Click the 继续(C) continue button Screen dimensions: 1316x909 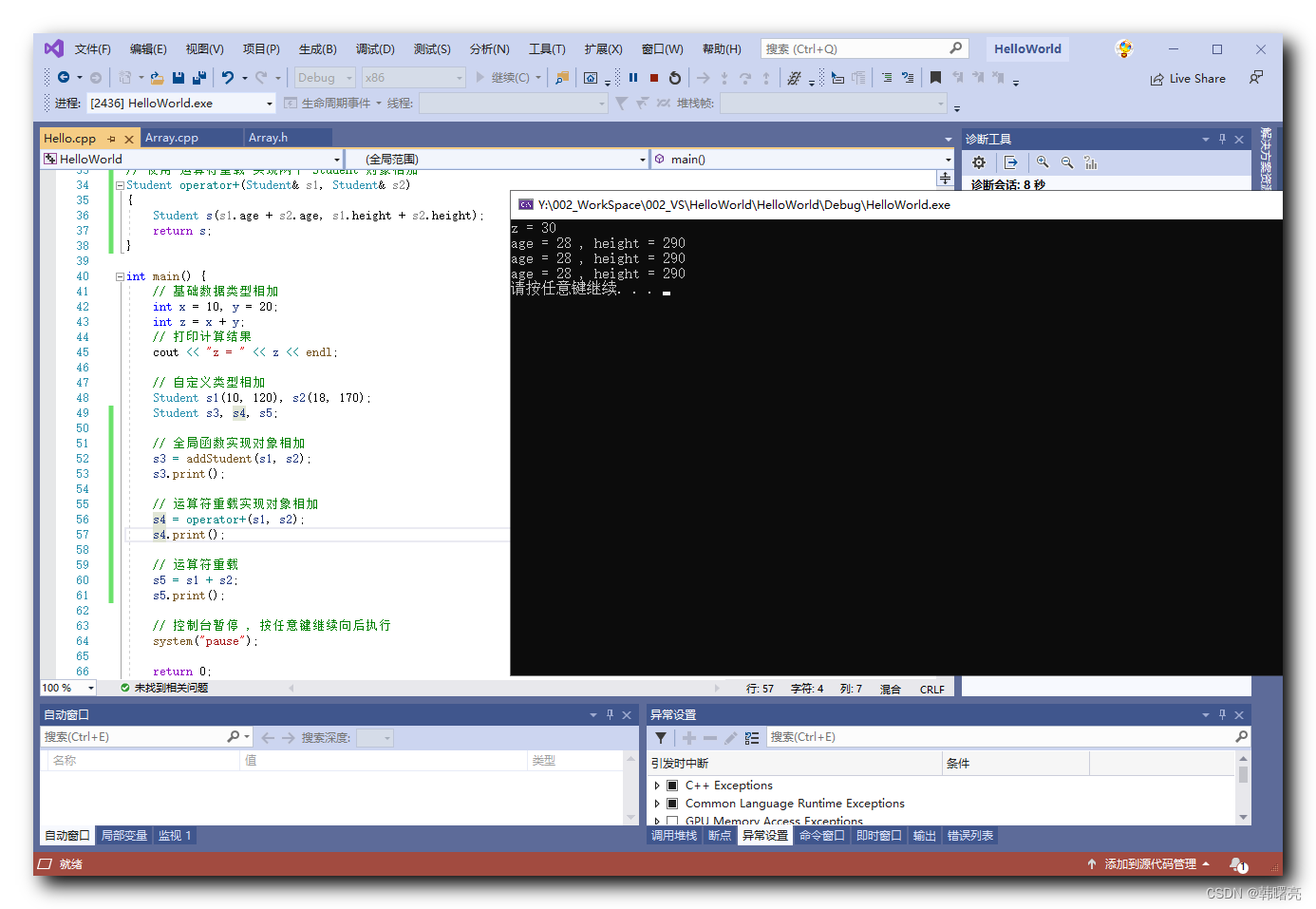(502, 78)
